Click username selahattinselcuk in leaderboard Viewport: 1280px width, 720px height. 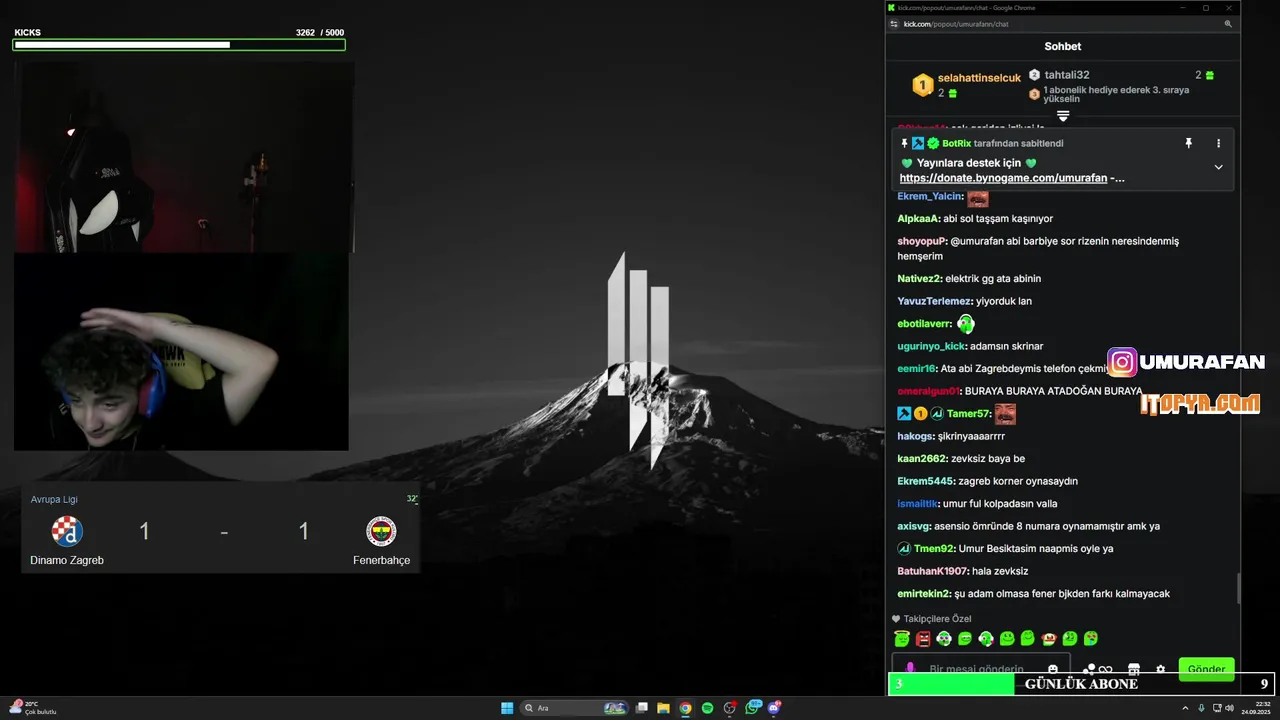coord(979,78)
